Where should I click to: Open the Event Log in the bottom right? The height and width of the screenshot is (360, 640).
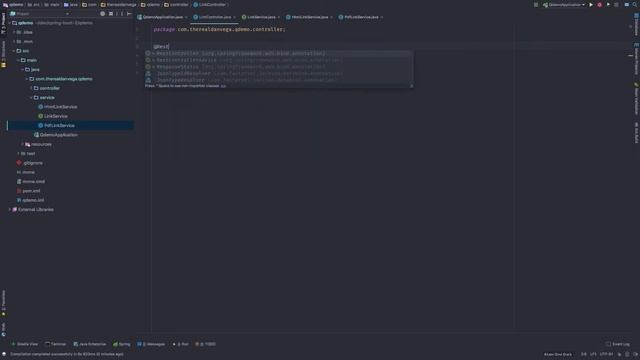[618, 344]
